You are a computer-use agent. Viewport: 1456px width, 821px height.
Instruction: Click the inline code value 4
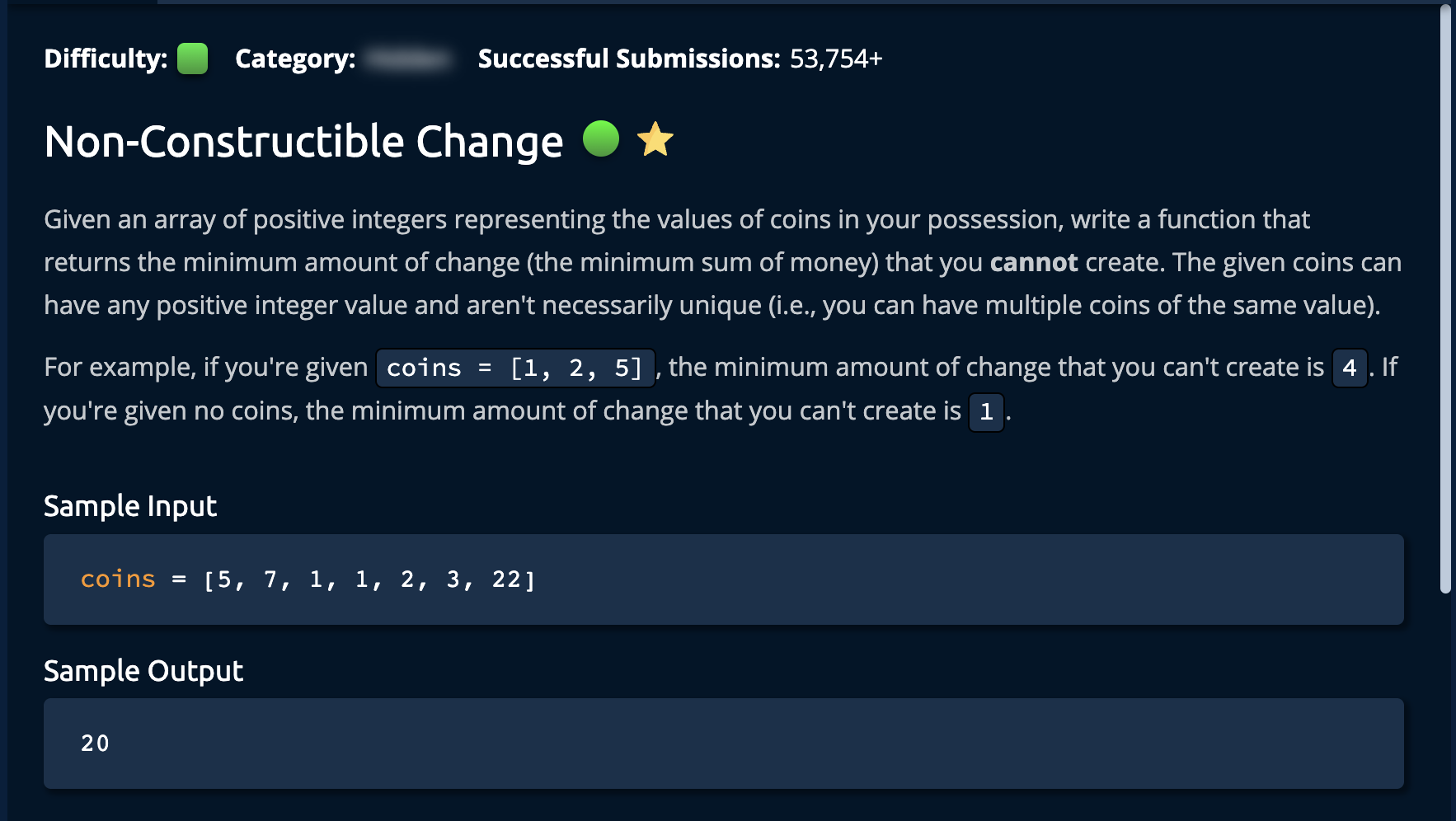[1350, 368]
